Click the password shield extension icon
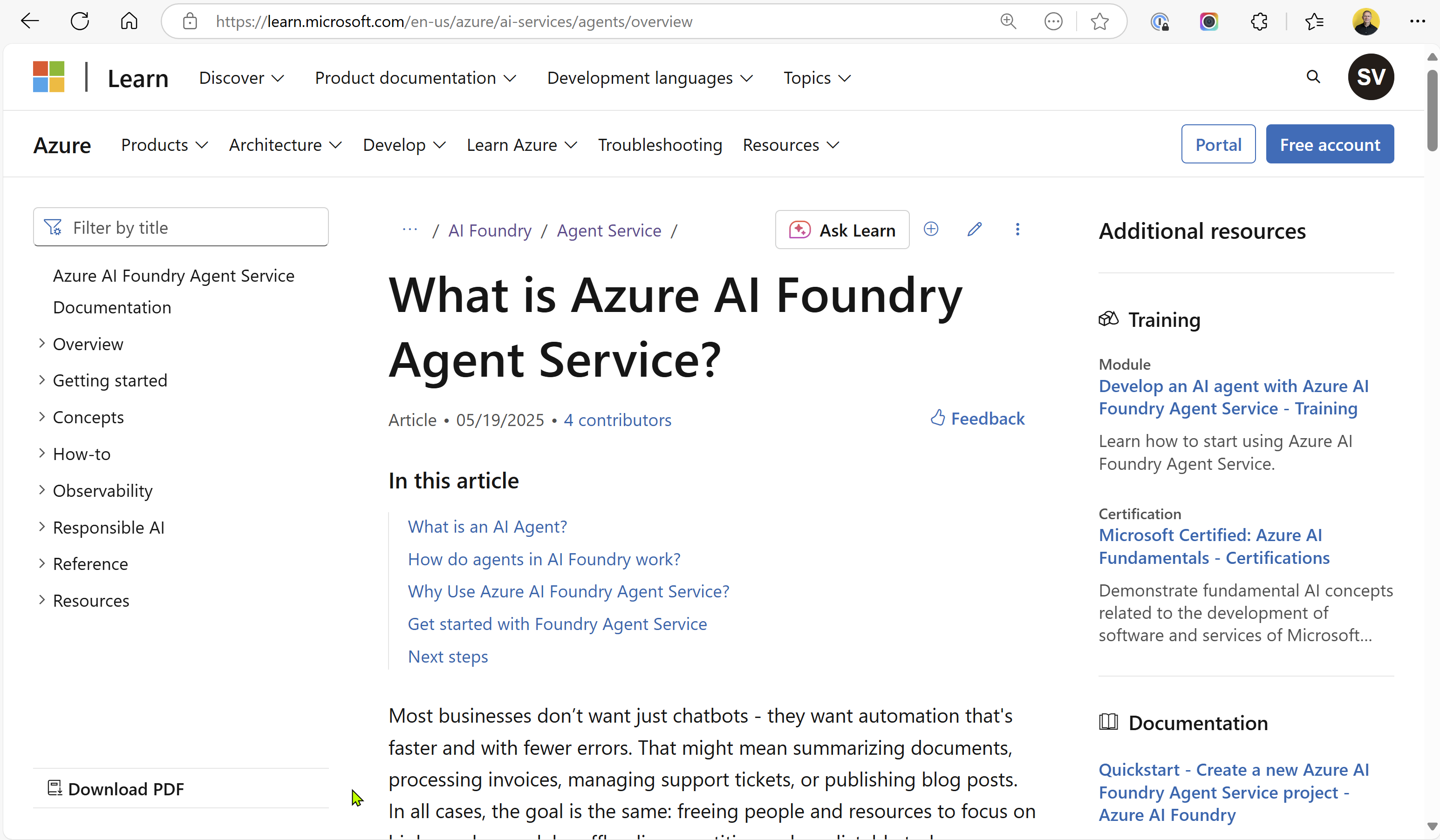Viewport: 1440px width, 840px height. 1160,22
